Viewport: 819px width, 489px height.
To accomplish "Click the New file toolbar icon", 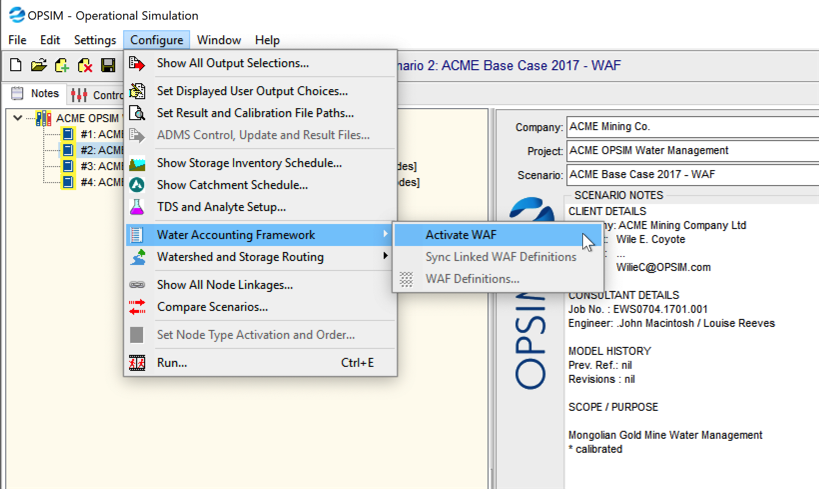I will coord(15,65).
